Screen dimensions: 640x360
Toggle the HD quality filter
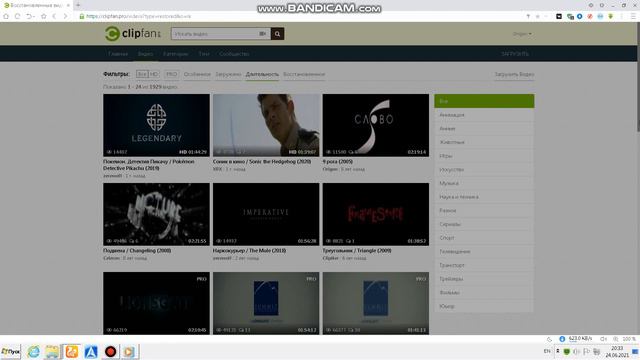tap(153, 74)
